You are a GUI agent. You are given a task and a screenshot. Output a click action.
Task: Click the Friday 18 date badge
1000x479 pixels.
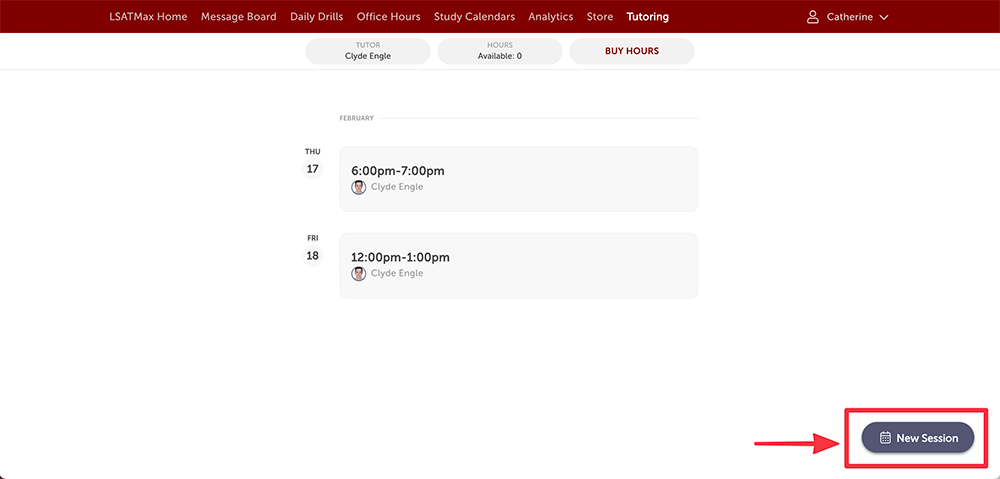coord(312,256)
